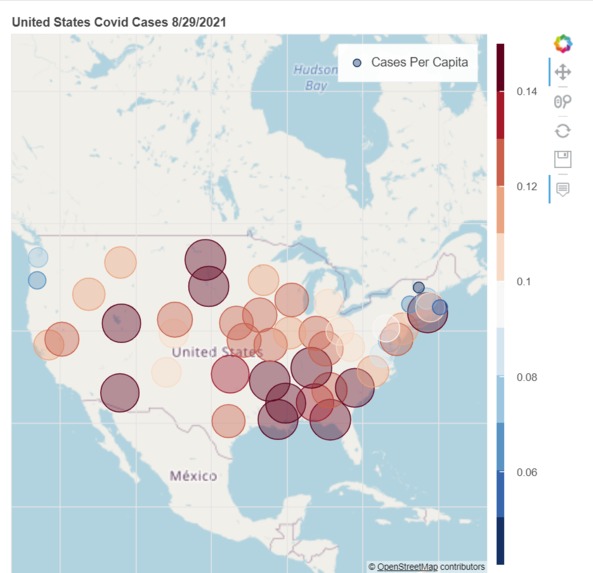Click the plot title United States Covid Cases
The image size is (593, 573).
pyautogui.click(x=119, y=22)
